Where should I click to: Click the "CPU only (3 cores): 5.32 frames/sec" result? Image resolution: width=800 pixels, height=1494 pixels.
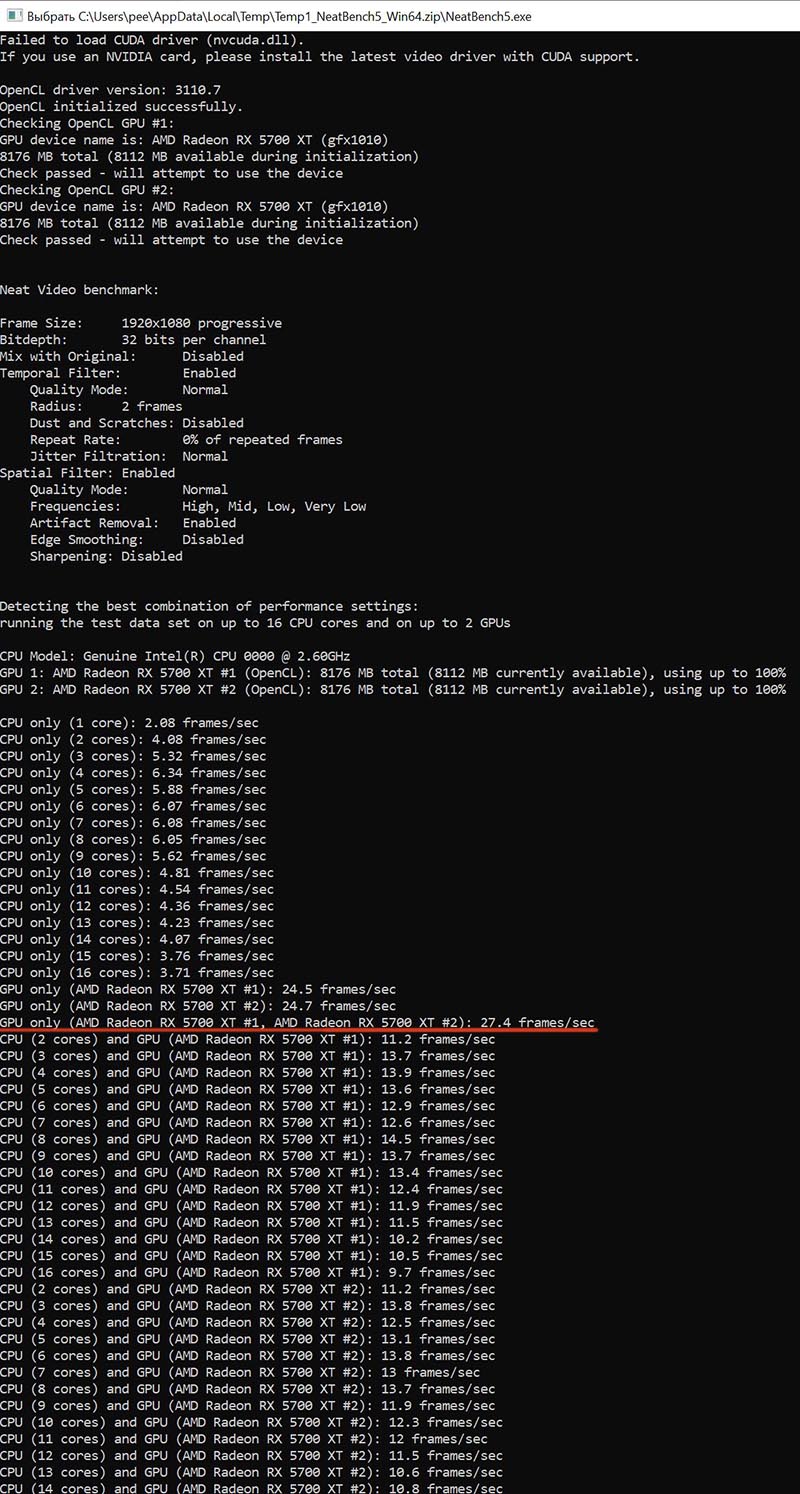pos(133,756)
